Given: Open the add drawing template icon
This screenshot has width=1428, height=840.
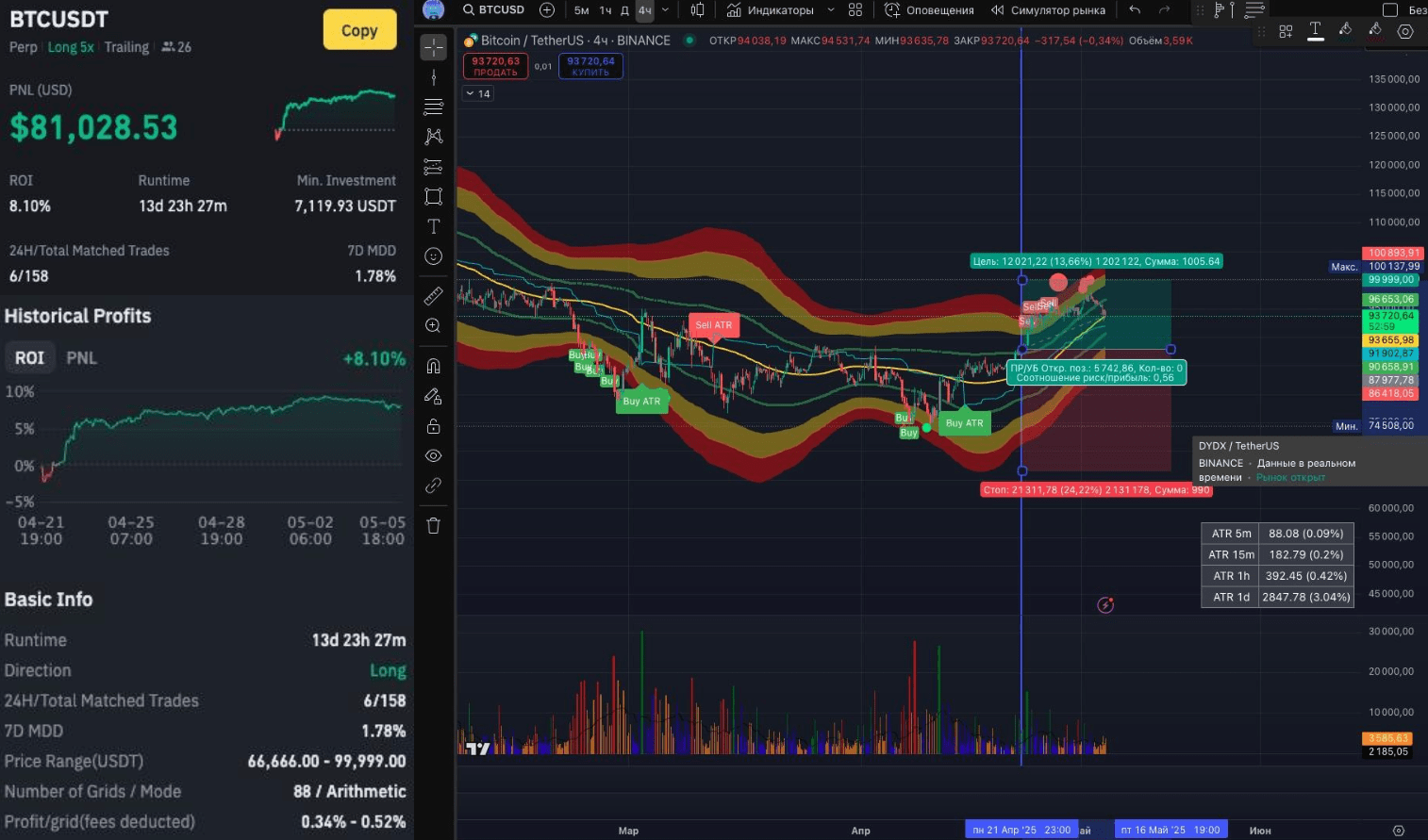Looking at the screenshot, I should pyautogui.click(x=1286, y=31).
